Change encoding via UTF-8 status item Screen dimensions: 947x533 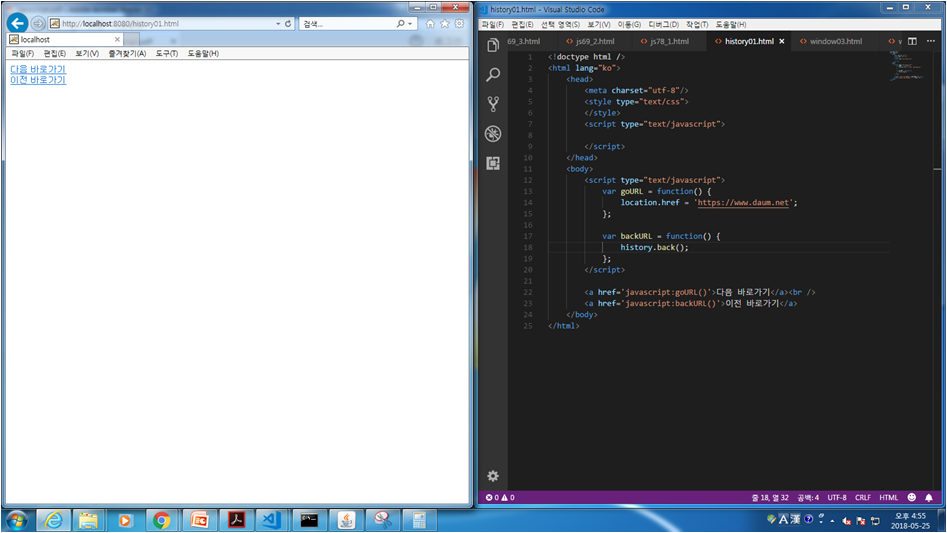coord(837,497)
